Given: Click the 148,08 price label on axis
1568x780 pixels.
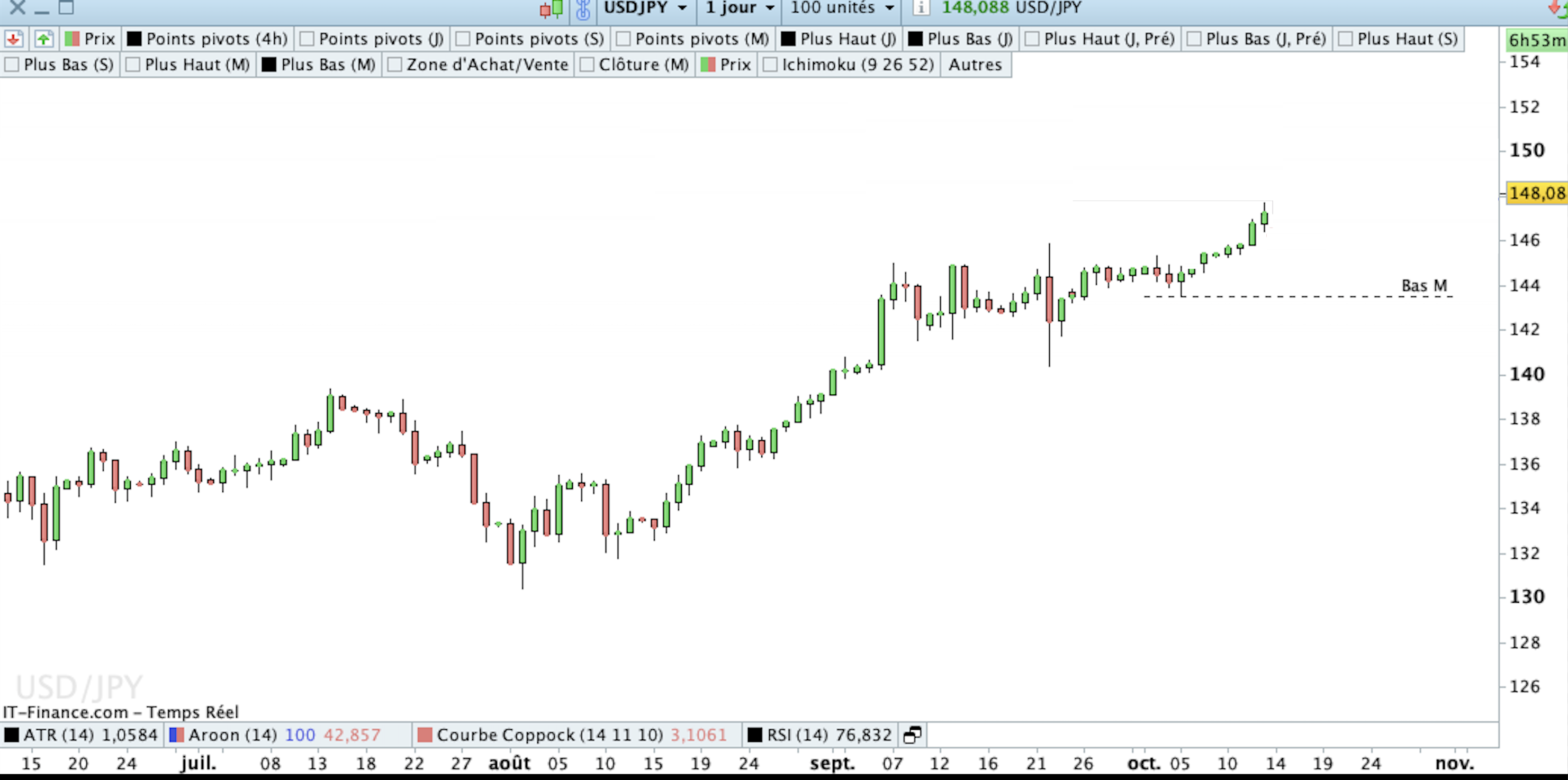Looking at the screenshot, I should [x=1536, y=194].
